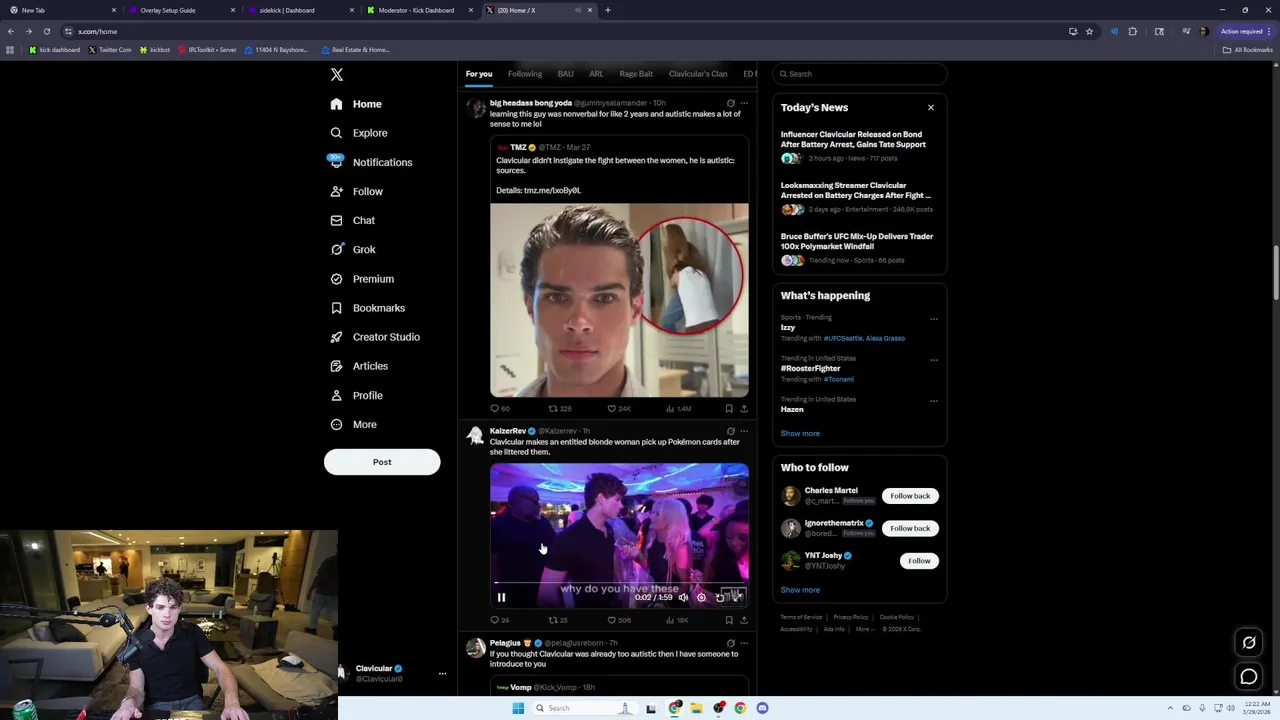This screenshot has height=720, width=1280.
Task: Open the Follow page in the sidebar
Action: (356, 191)
